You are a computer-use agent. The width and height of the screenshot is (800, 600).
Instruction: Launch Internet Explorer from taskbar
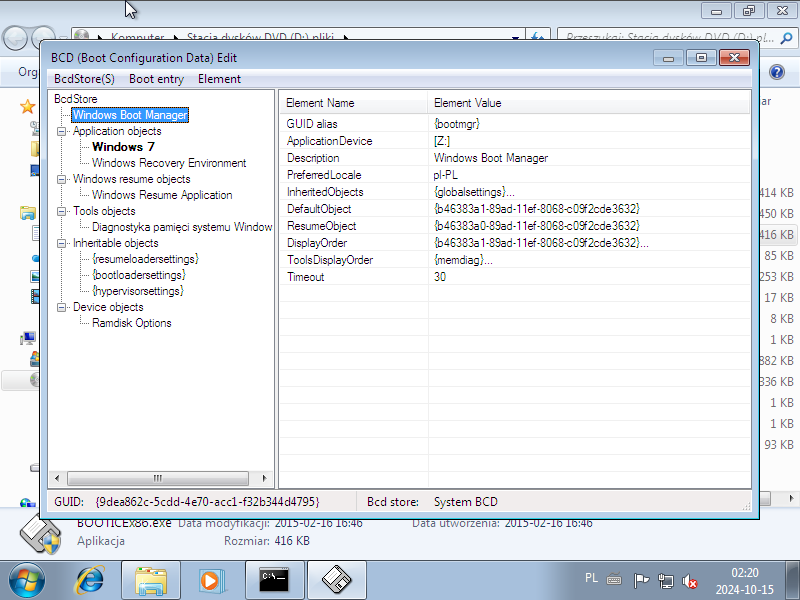(90, 581)
